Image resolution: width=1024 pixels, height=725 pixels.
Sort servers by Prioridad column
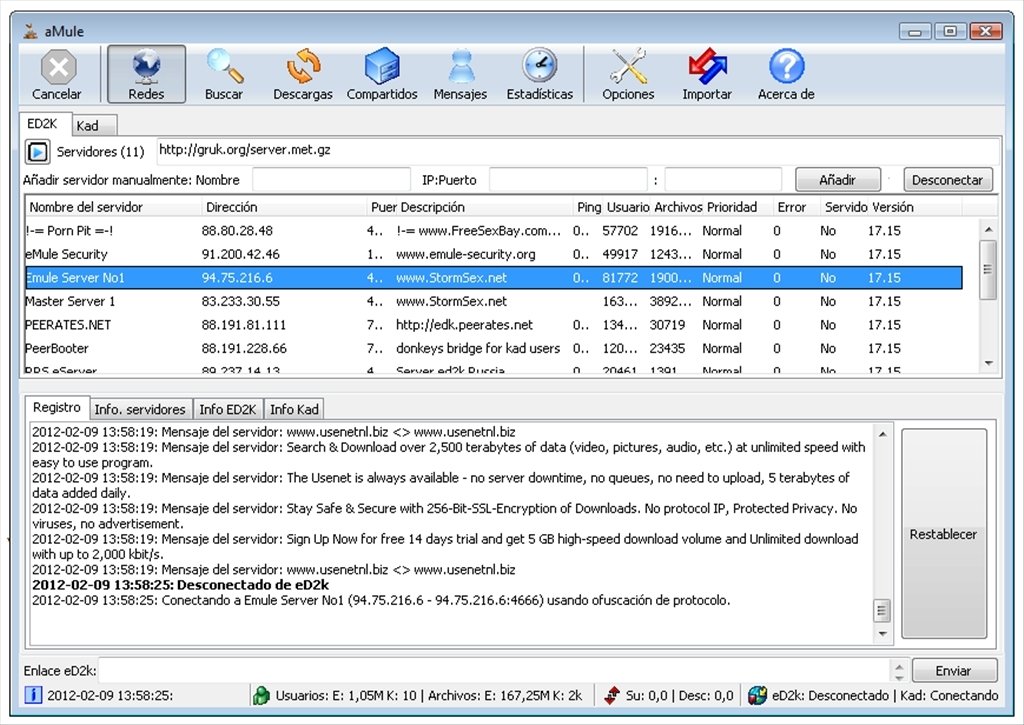[x=739, y=207]
